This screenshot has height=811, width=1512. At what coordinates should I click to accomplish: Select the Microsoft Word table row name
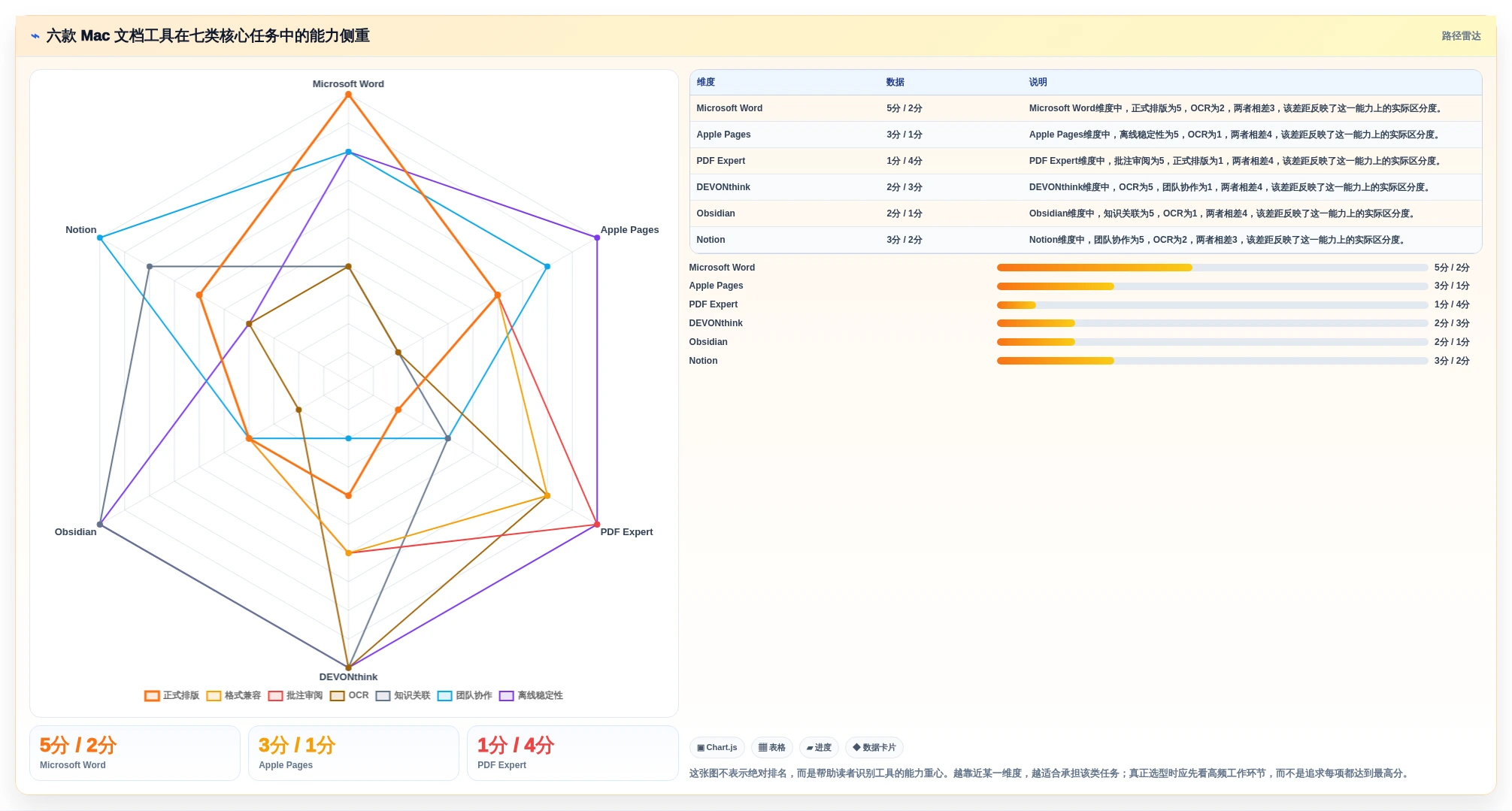[x=729, y=108]
